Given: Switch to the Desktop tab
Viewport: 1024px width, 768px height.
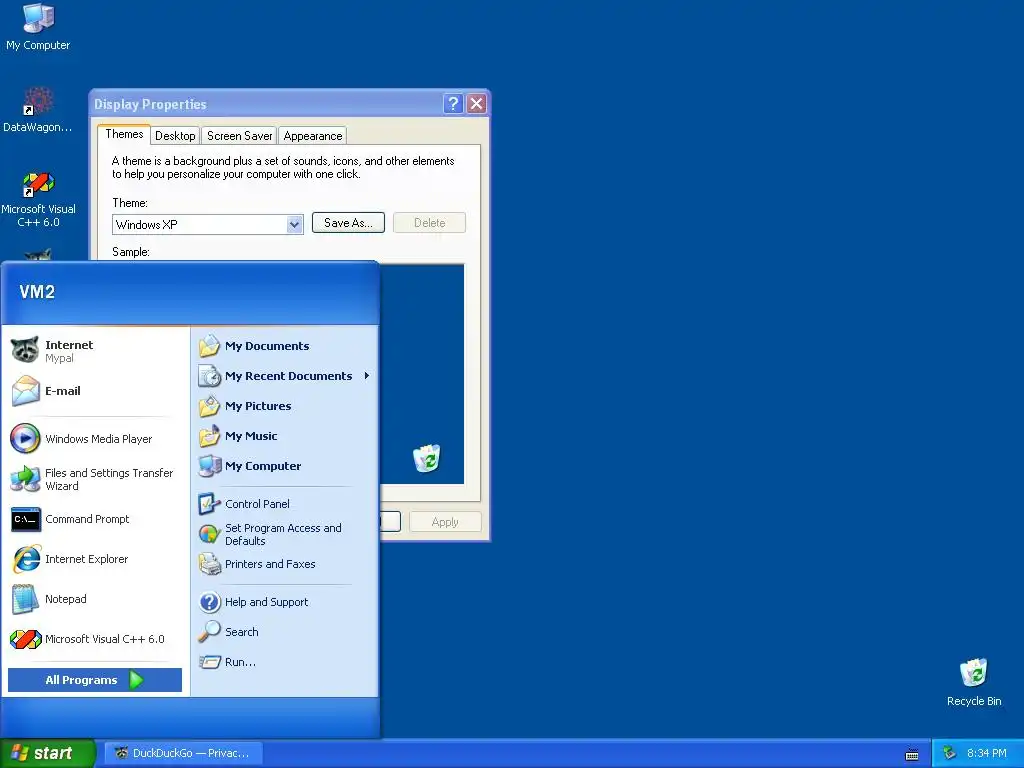Looking at the screenshot, I should click(175, 136).
